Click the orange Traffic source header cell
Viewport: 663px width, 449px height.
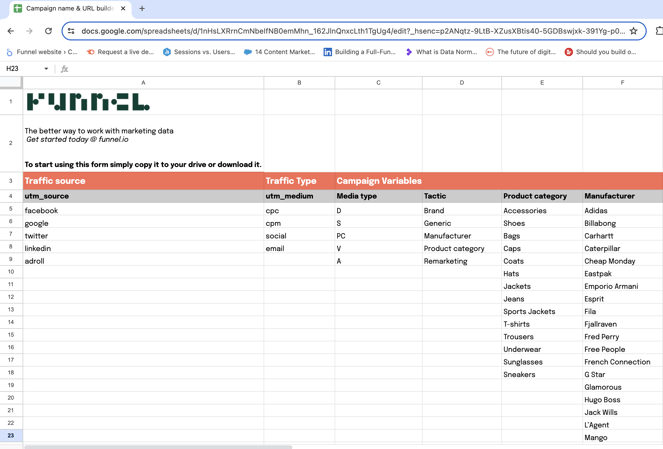click(143, 181)
